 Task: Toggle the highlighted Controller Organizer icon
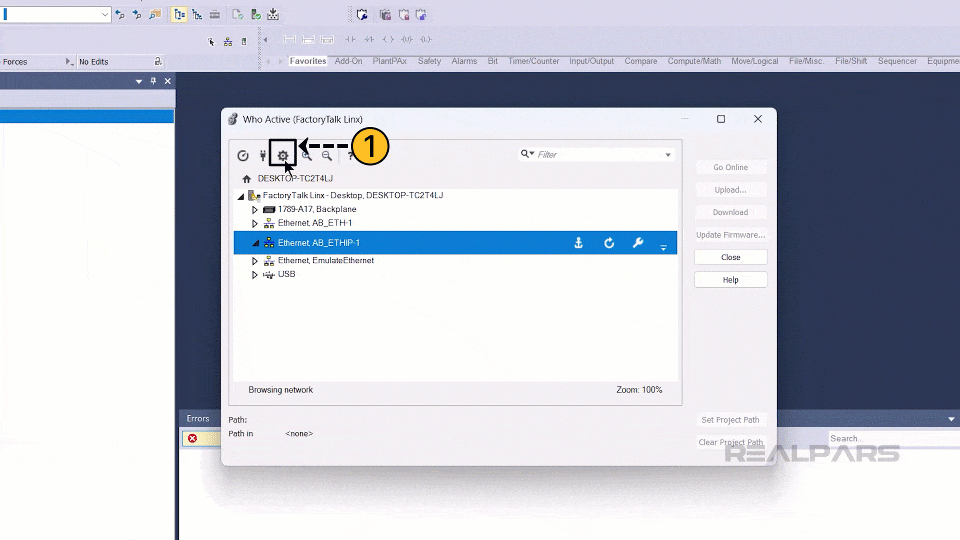point(179,15)
